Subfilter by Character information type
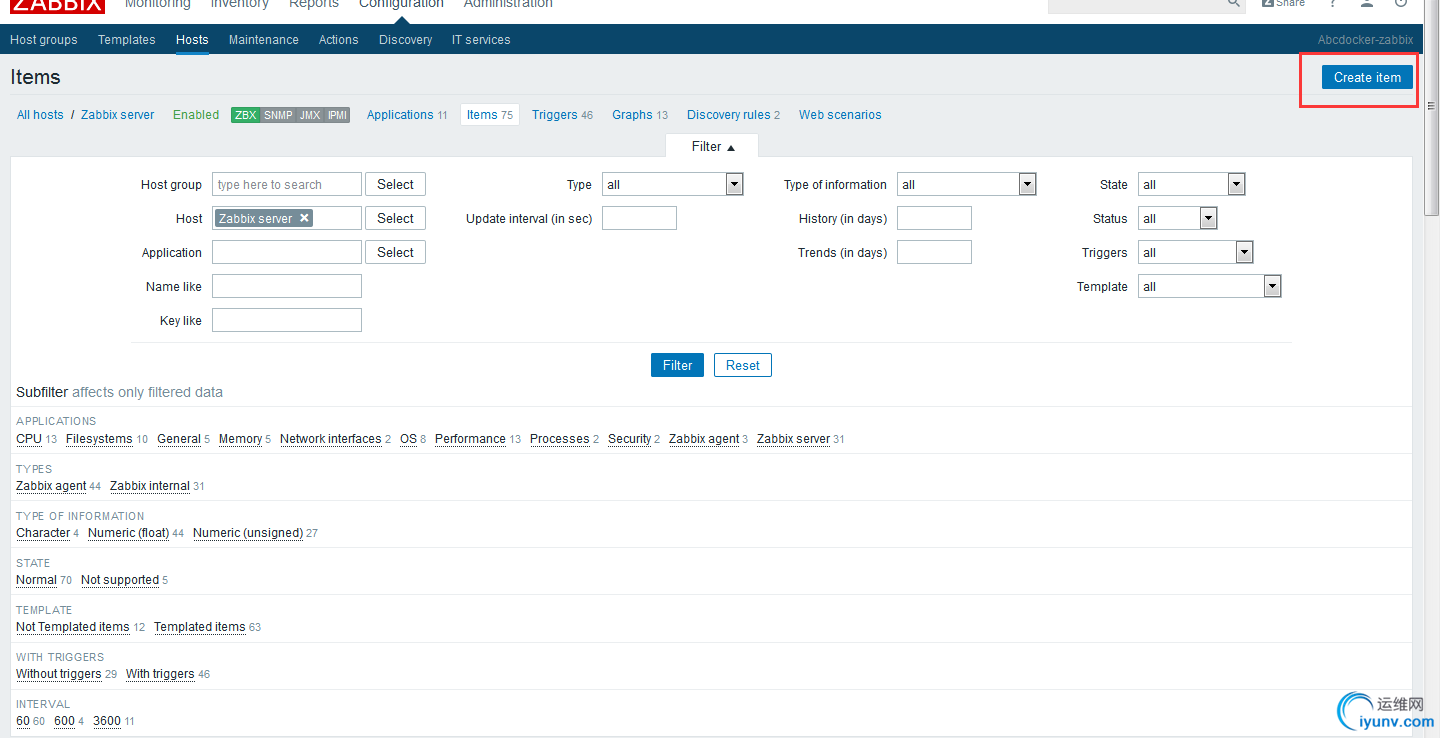This screenshot has width=1440, height=738. pyautogui.click(x=43, y=533)
